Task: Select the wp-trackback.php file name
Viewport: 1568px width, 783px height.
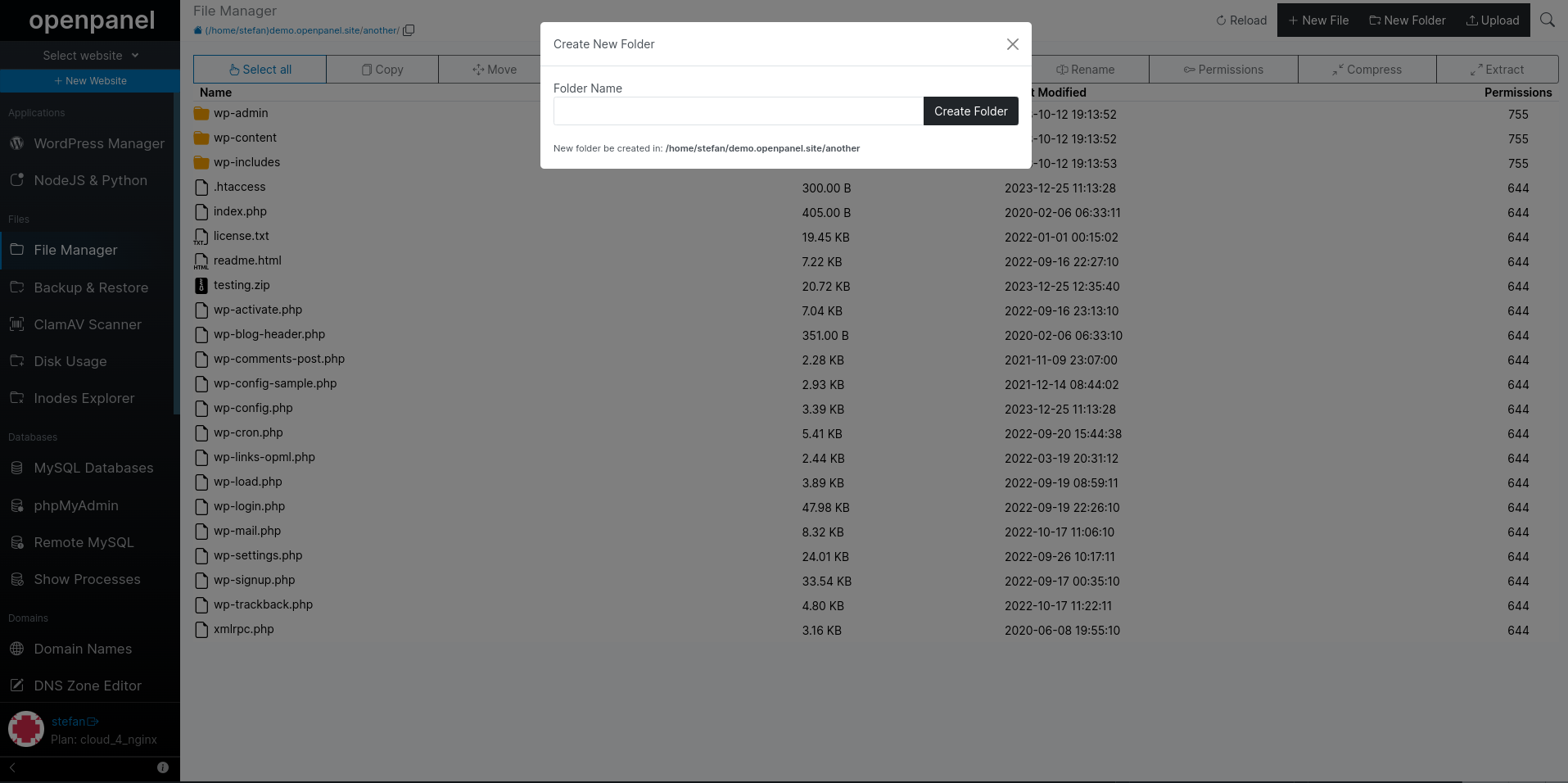Action: point(263,604)
